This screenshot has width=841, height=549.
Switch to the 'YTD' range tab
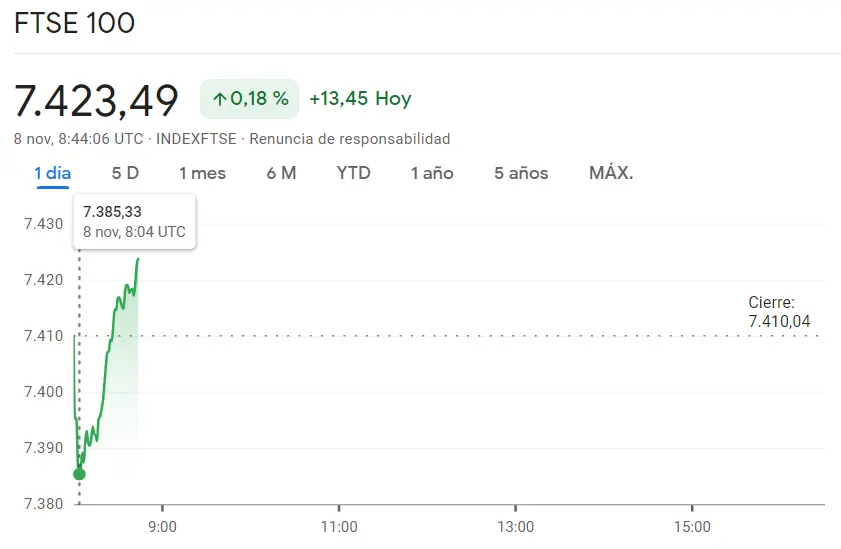tap(353, 173)
